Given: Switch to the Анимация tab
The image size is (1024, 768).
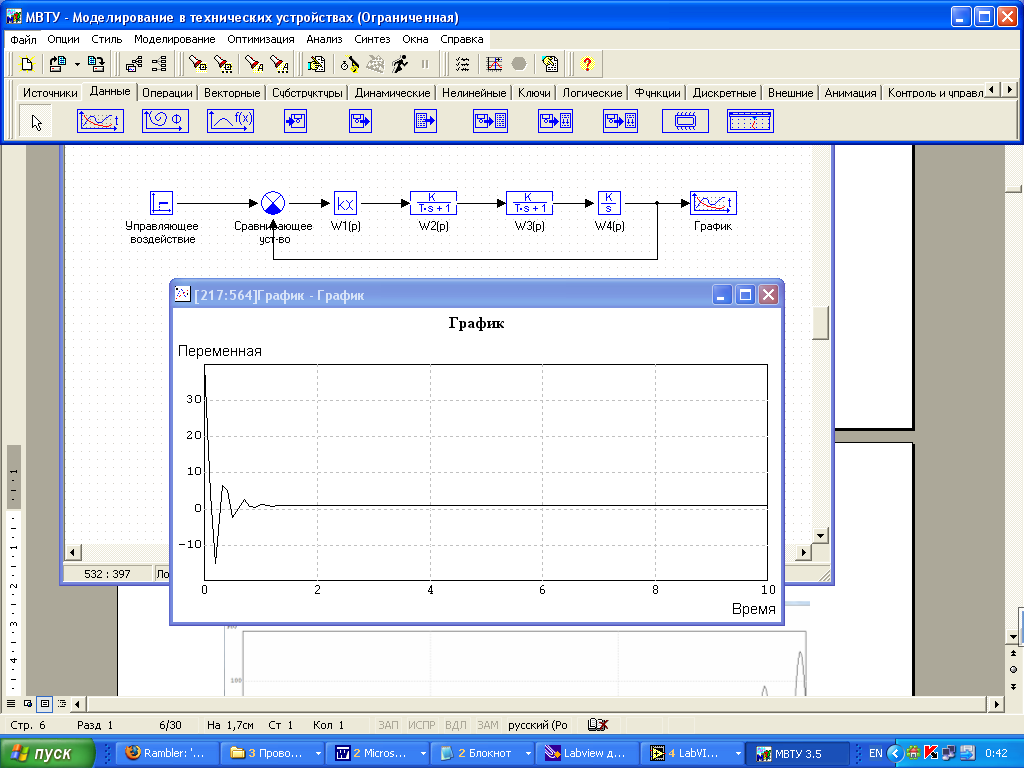Looking at the screenshot, I should 850,93.
